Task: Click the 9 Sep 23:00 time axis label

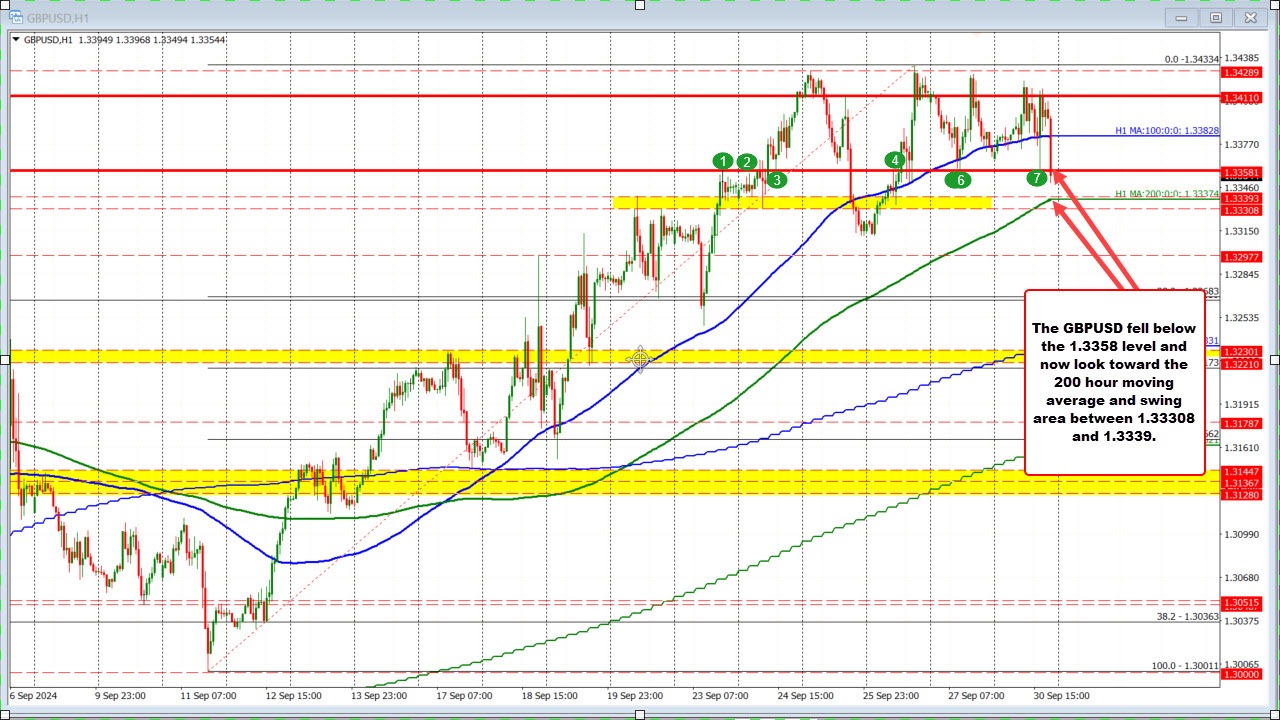Action: click(122, 694)
